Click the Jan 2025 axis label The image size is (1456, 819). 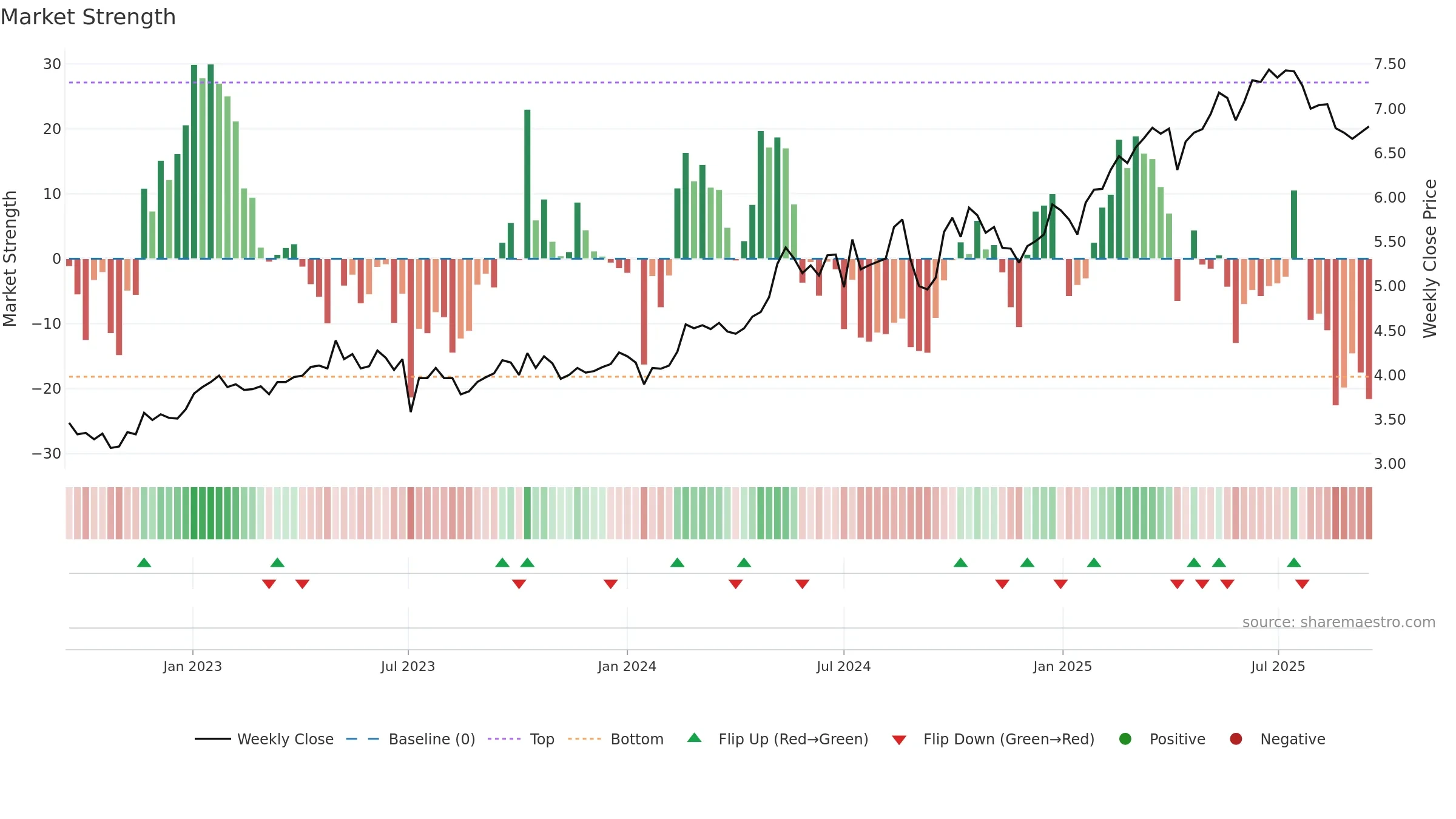pyautogui.click(x=1062, y=666)
